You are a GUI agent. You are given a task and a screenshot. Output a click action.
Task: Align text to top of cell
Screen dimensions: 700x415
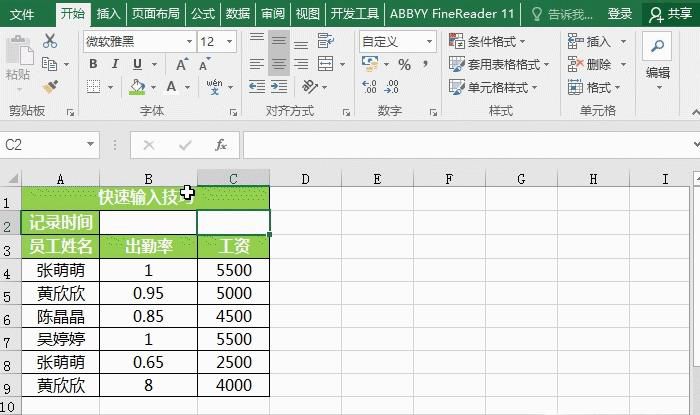coord(257,38)
